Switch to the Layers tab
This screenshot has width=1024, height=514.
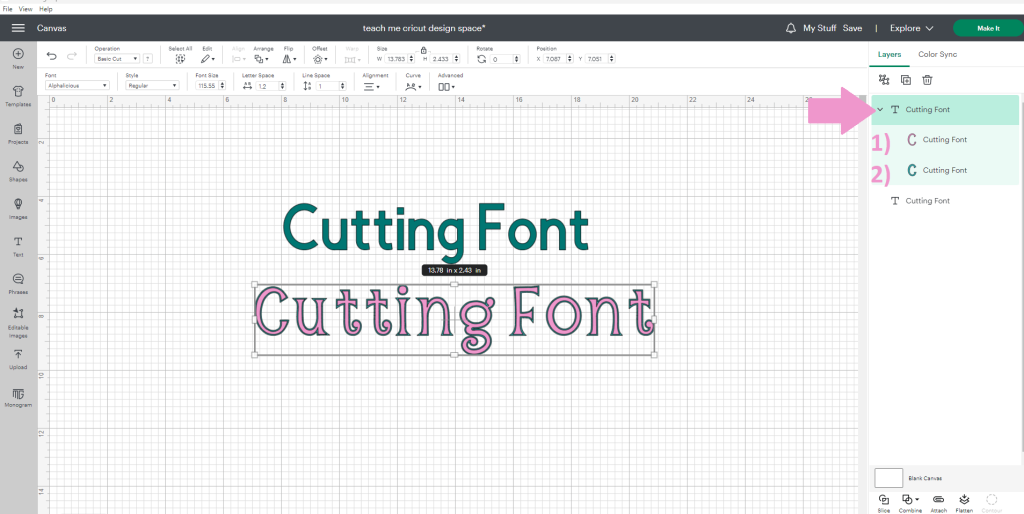[x=889, y=54]
